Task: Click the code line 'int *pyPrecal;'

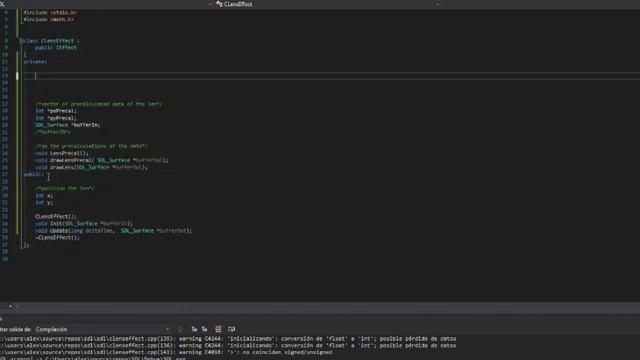Action: tap(56, 118)
